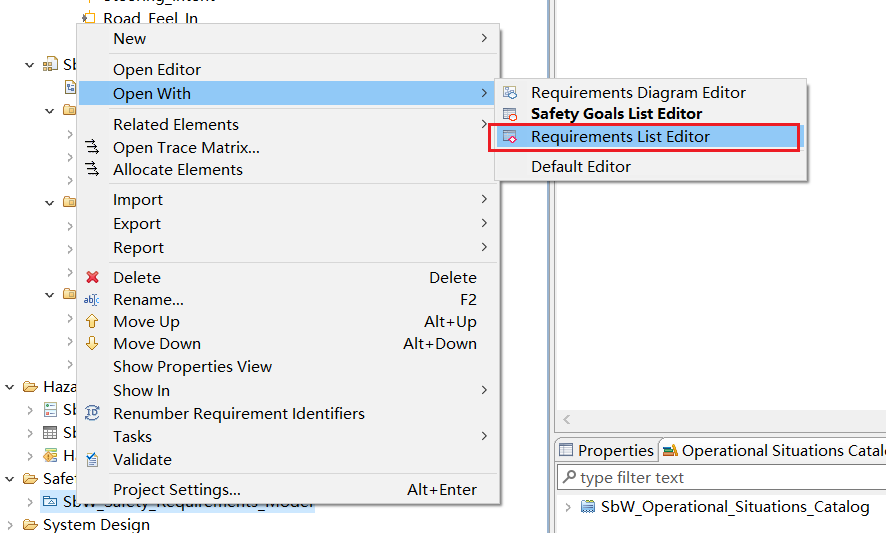Click the Move Up arrow icon
Image resolution: width=886 pixels, height=533 pixels.
click(92, 322)
